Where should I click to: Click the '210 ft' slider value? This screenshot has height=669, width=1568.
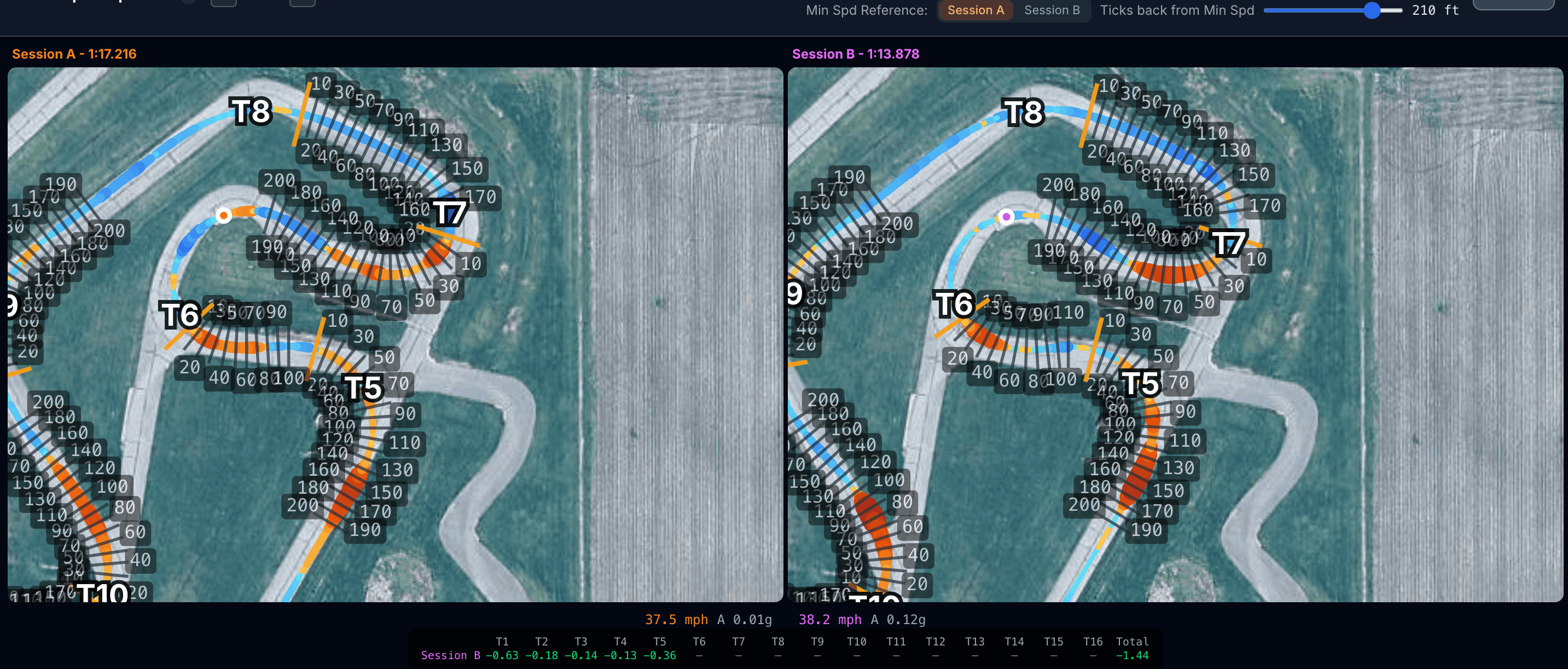click(1435, 10)
